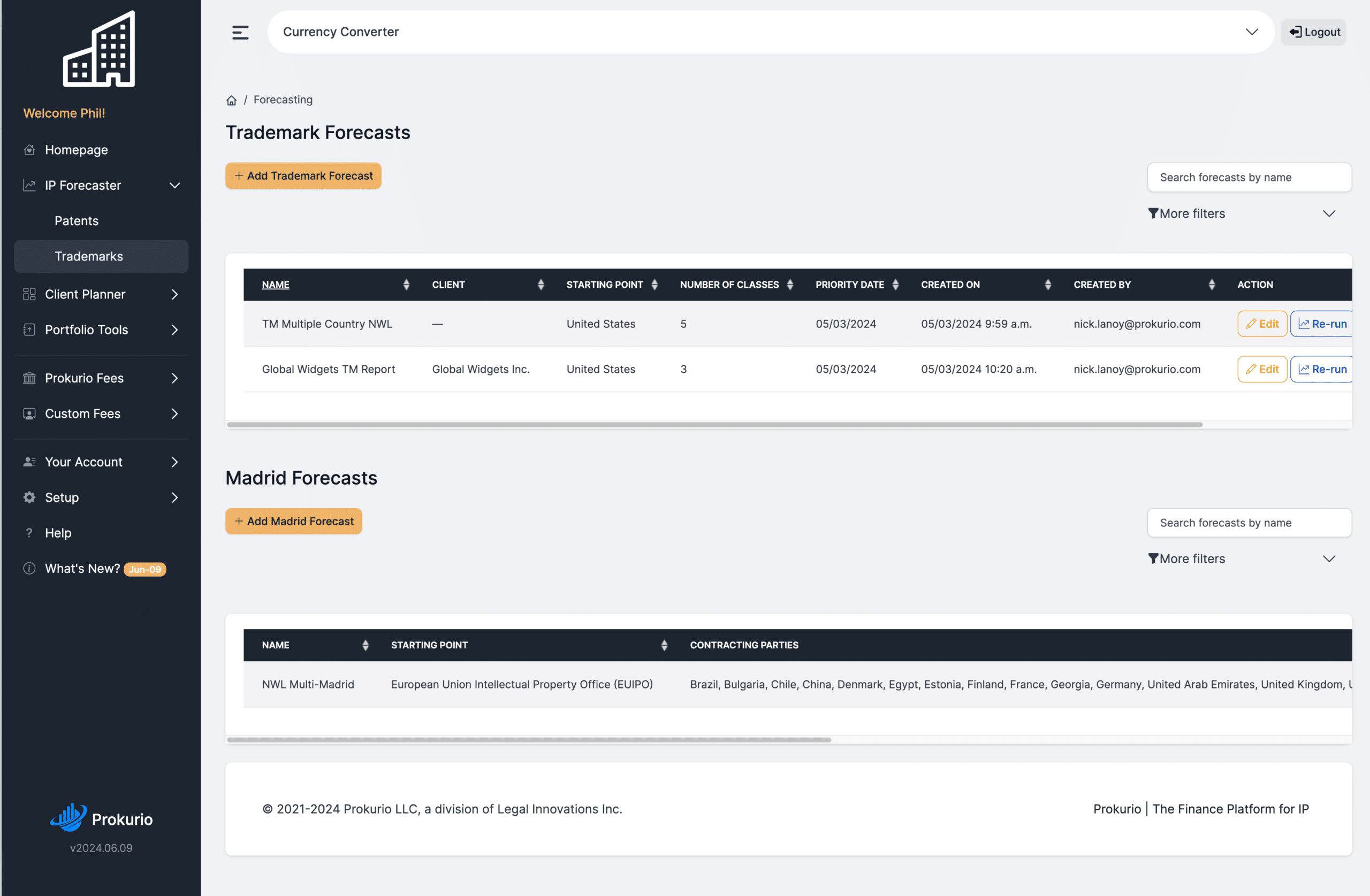The height and width of the screenshot is (896, 1370).
Task: Re-run Global Widgets TM Report forecast
Action: coord(1322,370)
